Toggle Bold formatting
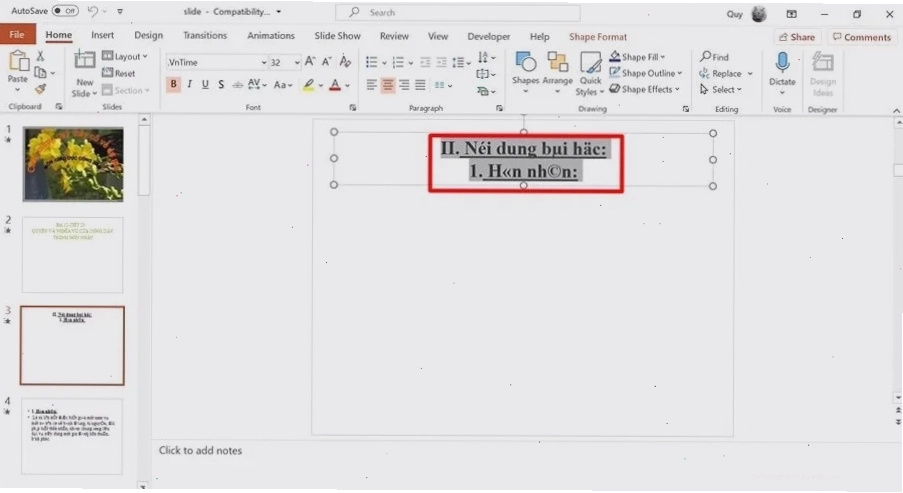903x493 pixels. point(173,85)
